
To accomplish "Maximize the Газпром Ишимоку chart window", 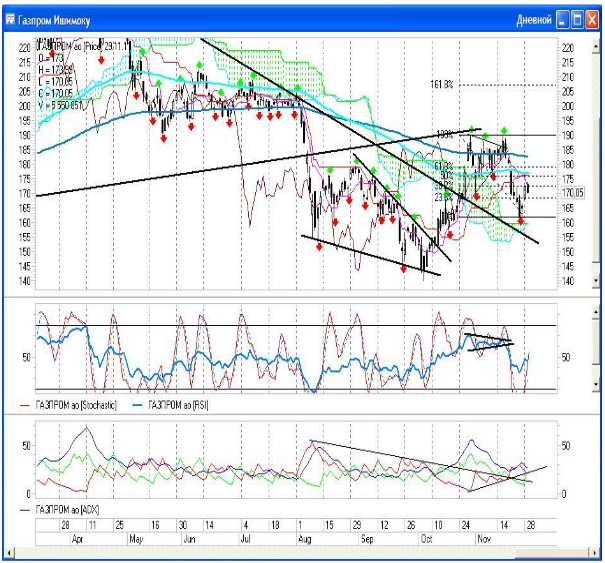I will click(x=577, y=20).
